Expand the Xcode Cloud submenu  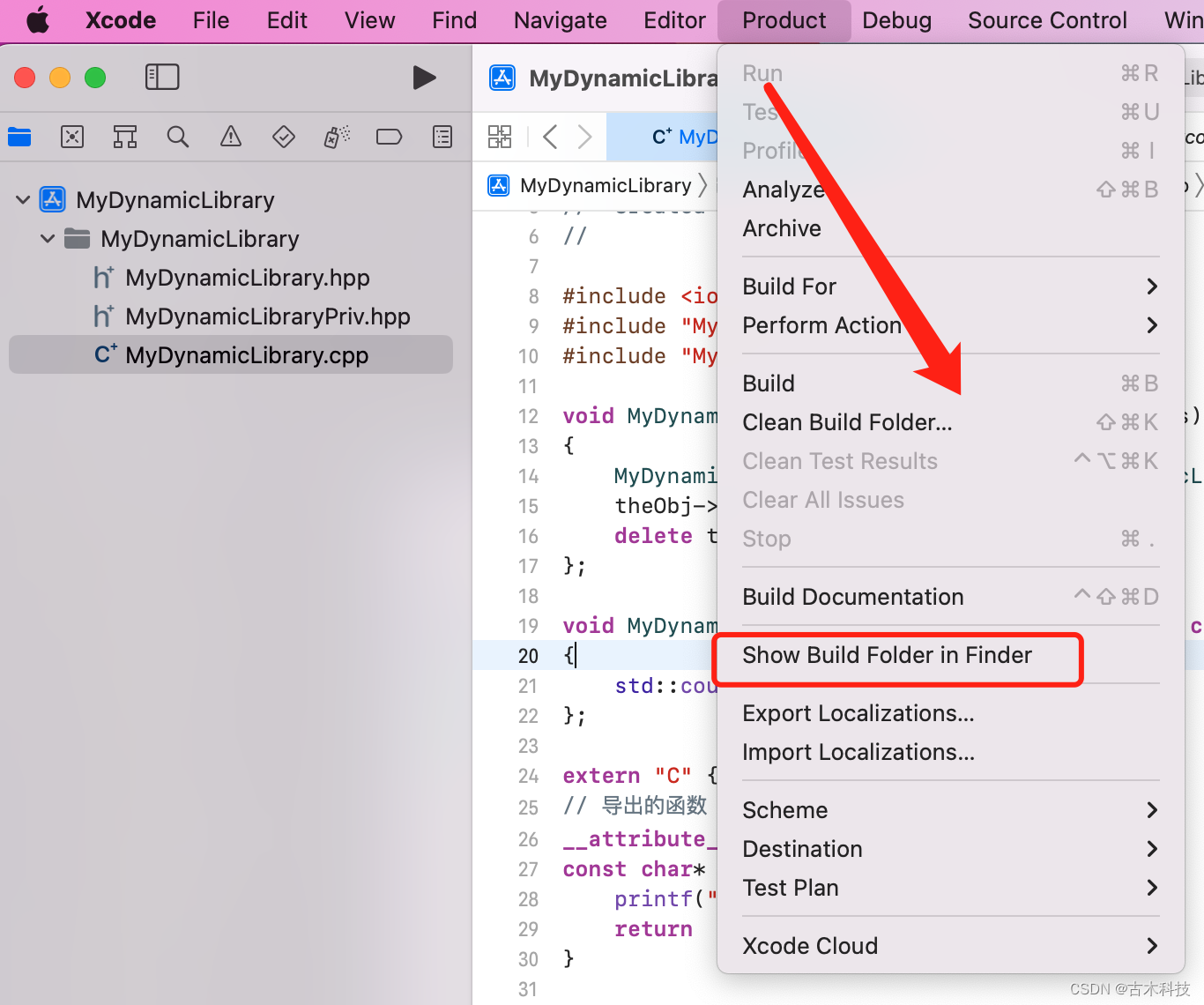[950, 946]
